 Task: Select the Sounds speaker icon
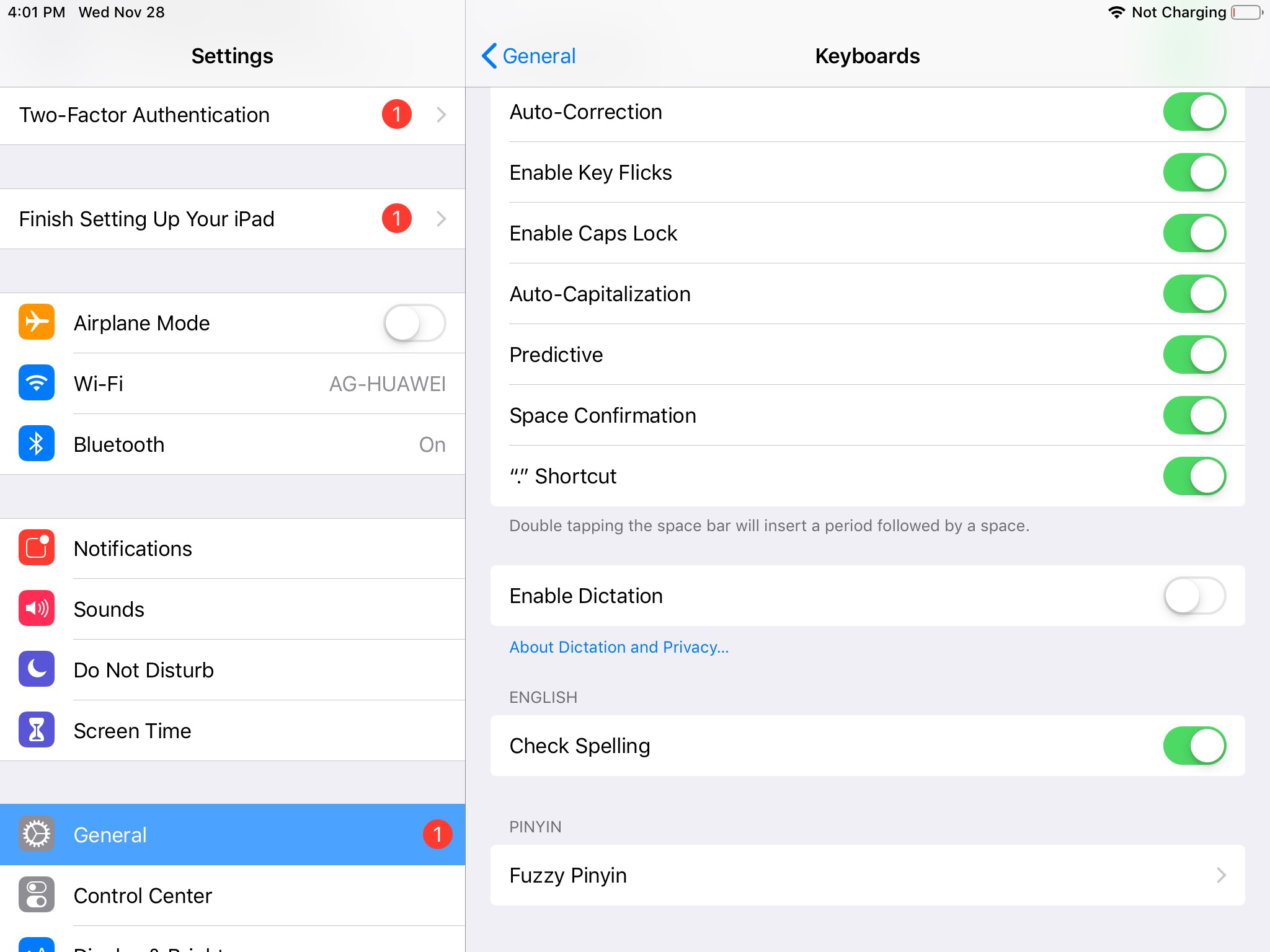[x=36, y=609]
